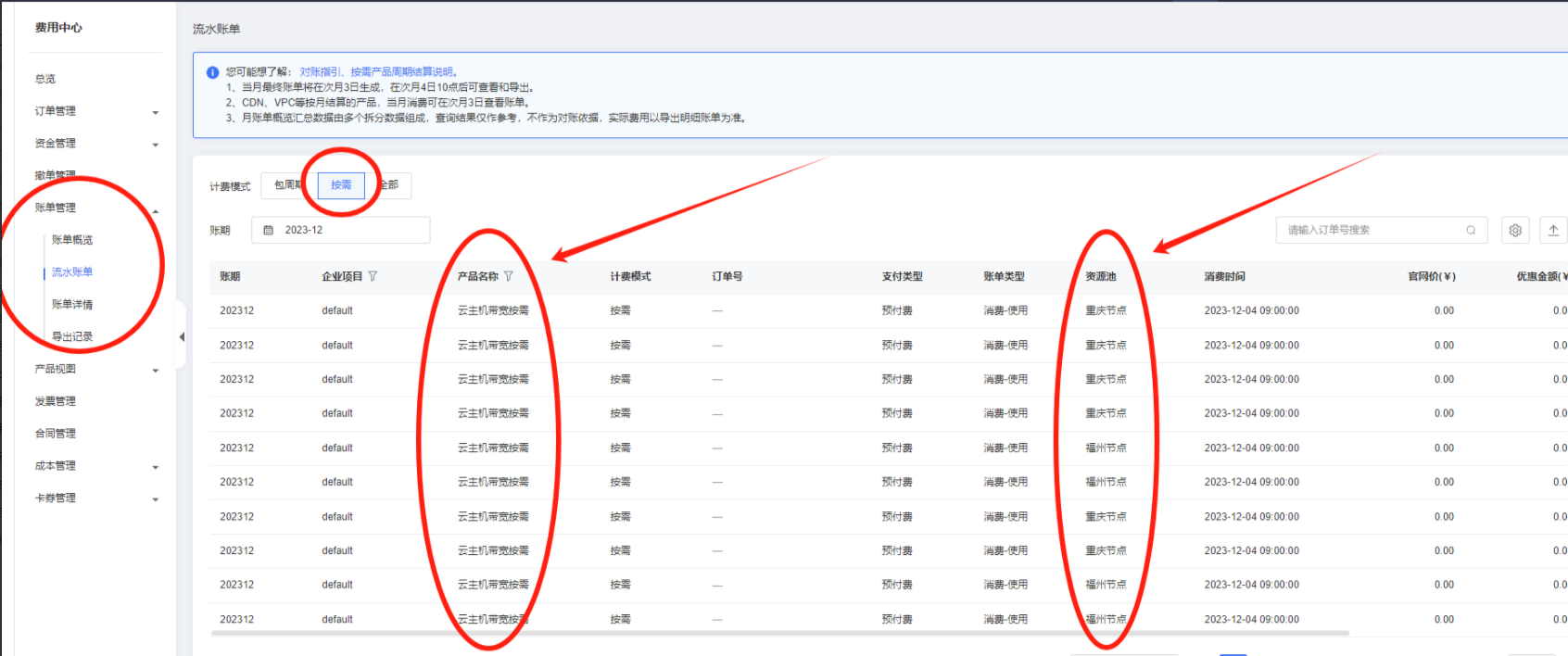Open 账单概览 in the sidebar
1568x656 pixels.
(72, 240)
